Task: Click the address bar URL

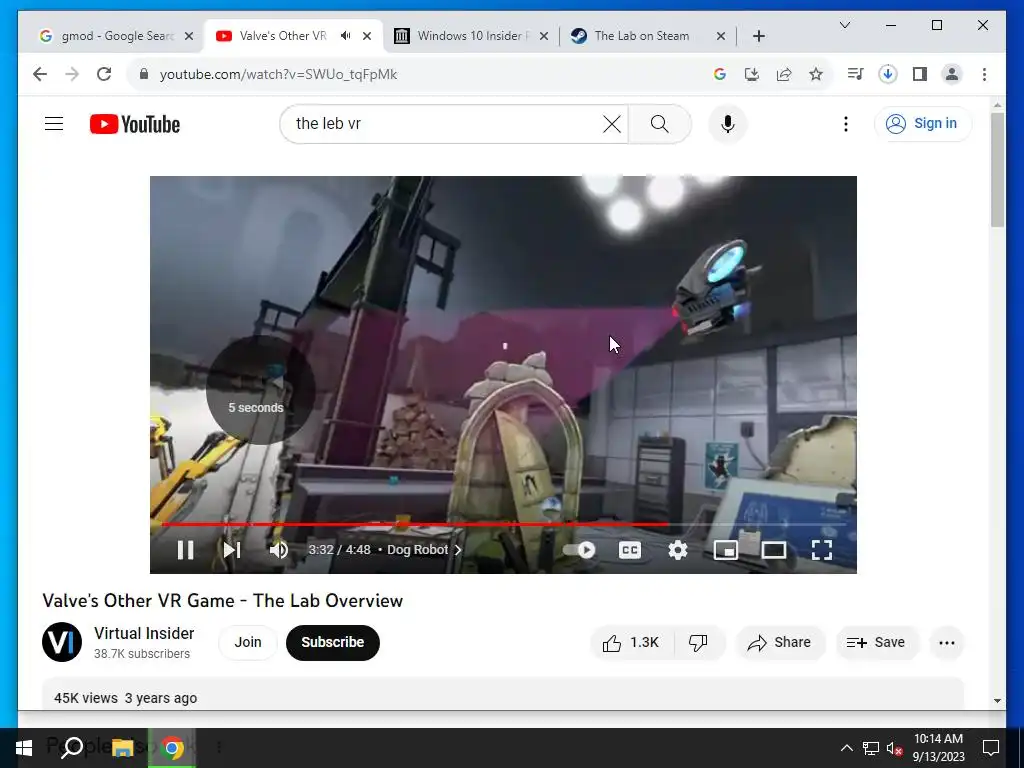Action: (278, 74)
